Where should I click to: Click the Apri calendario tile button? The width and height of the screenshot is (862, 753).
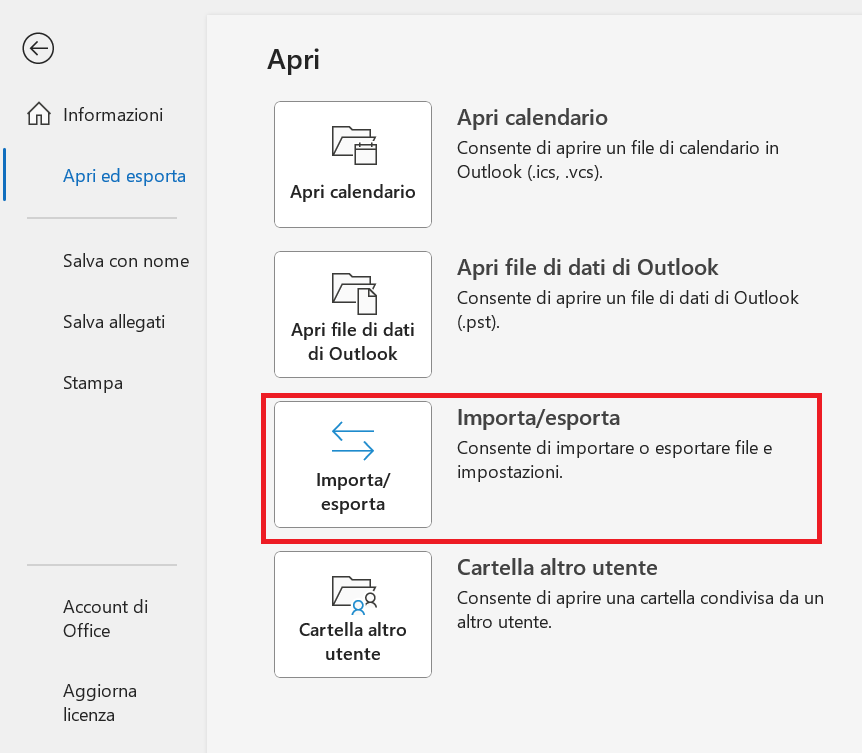pos(353,164)
